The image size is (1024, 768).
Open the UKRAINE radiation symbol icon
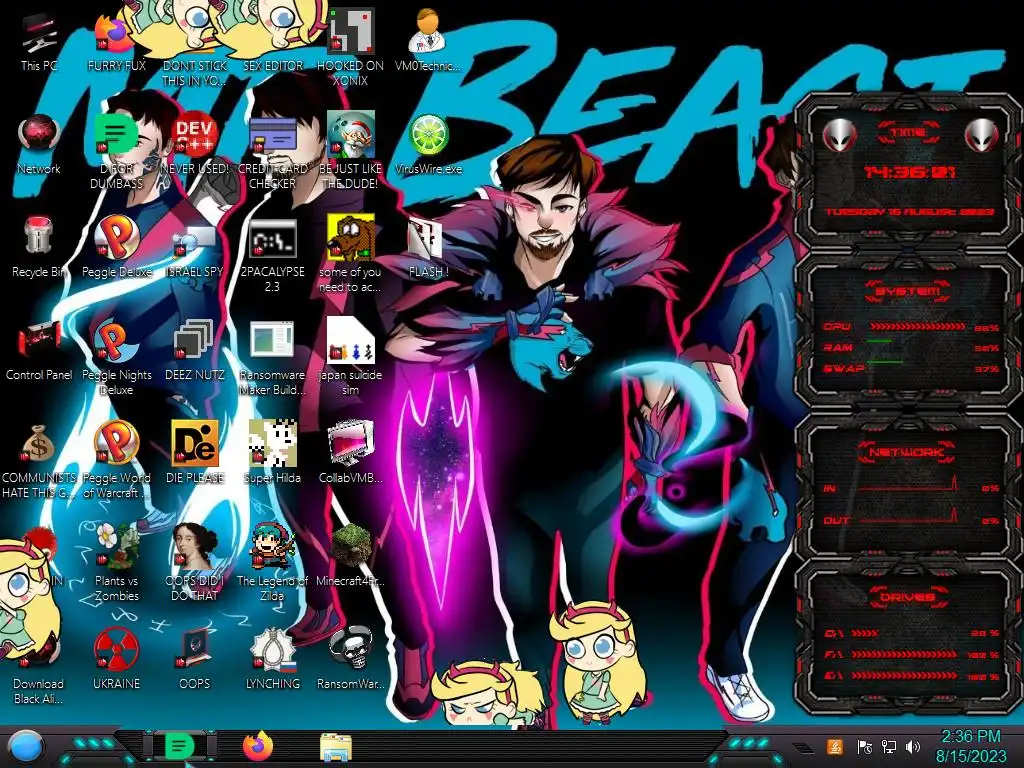tap(116, 649)
